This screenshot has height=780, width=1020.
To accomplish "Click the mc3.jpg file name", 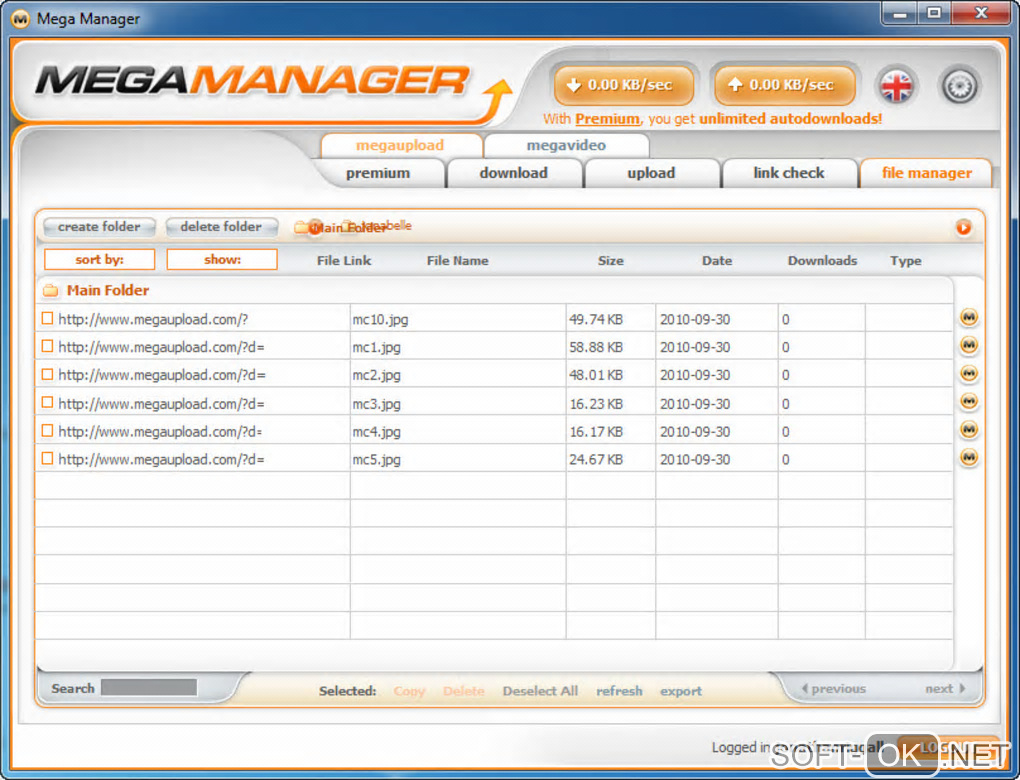I will pyautogui.click(x=376, y=404).
